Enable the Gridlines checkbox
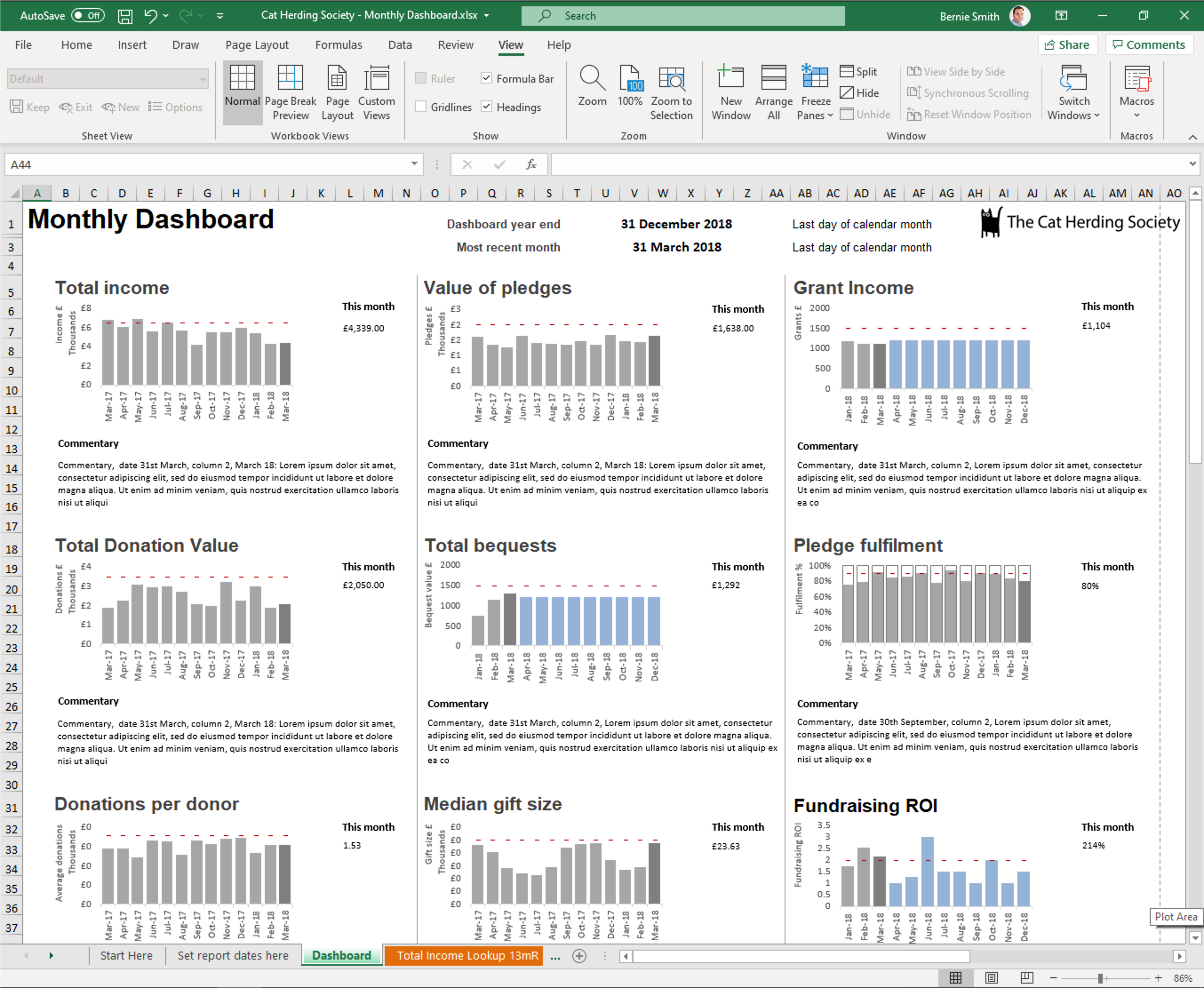This screenshot has width=1204, height=988. tap(421, 107)
